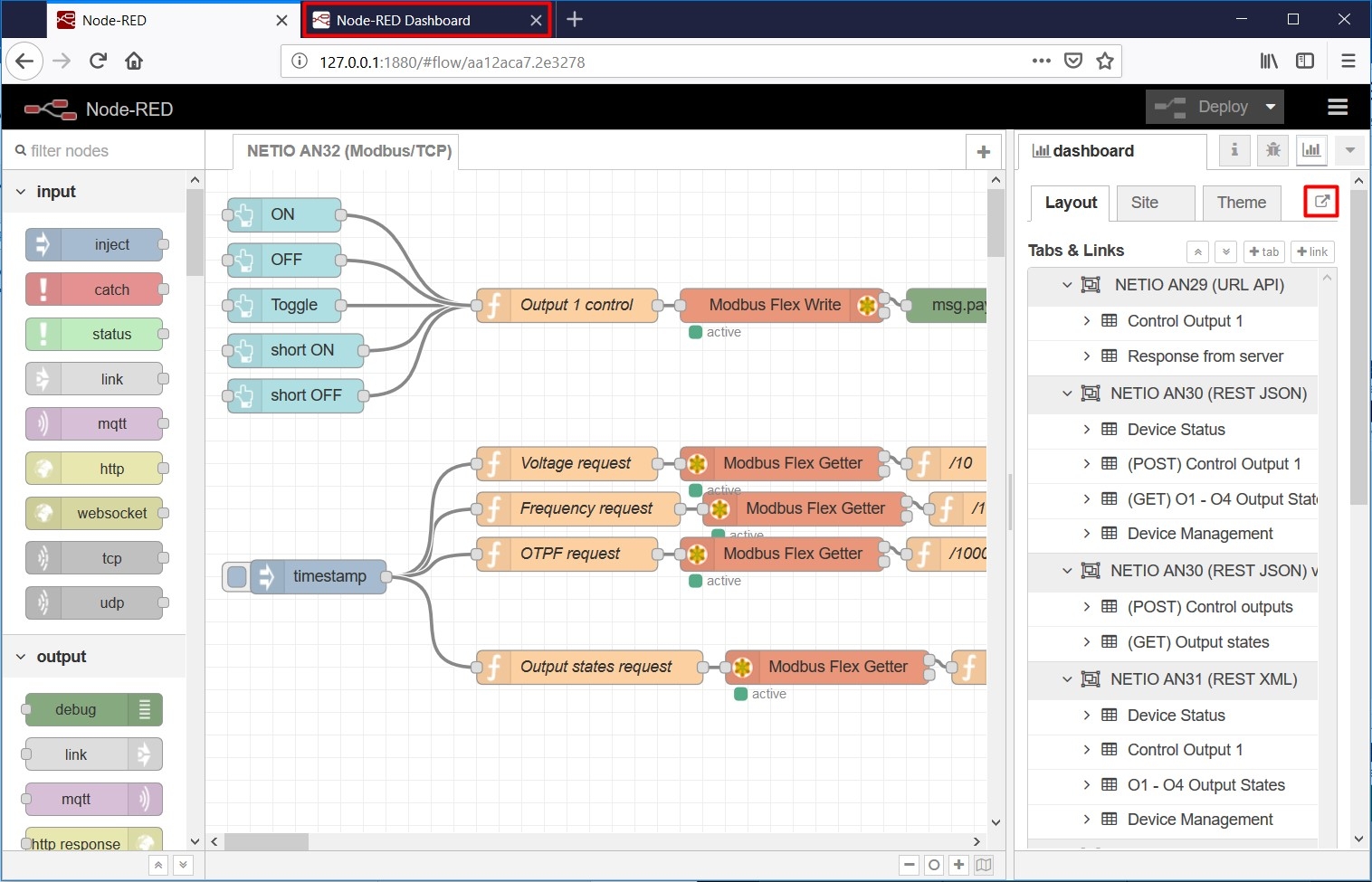Bookmark this page star icon
Image resolution: width=1372 pixels, height=882 pixels.
point(1104,61)
